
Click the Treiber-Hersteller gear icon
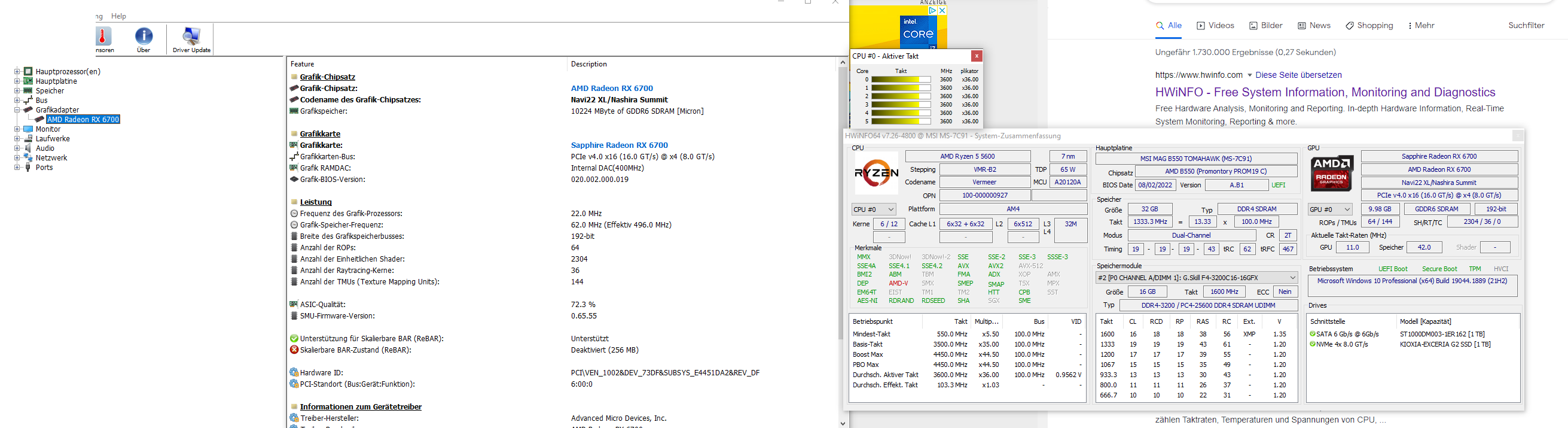pyautogui.click(x=294, y=418)
